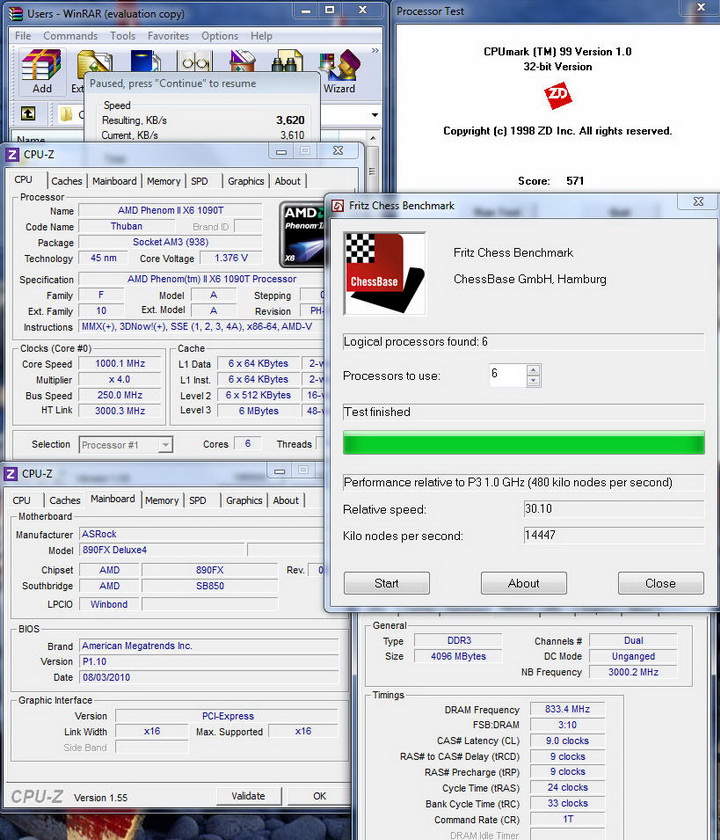The width and height of the screenshot is (720, 840).
Task: Click the Southbridge value SB850
Action: coord(209,586)
